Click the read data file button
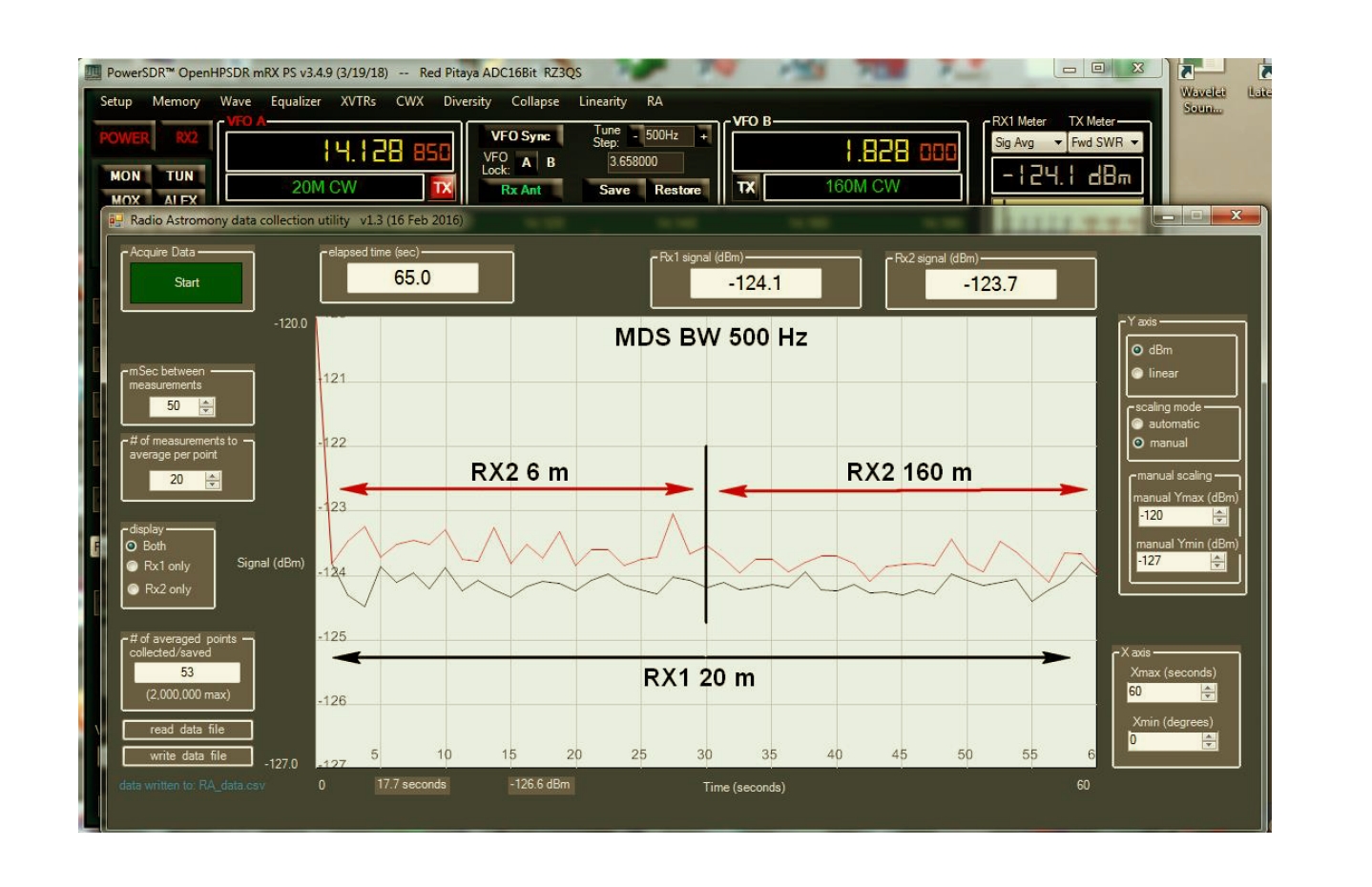Image resolution: width=1372 pixels, height=887 pixels. [x=187, y=730]
